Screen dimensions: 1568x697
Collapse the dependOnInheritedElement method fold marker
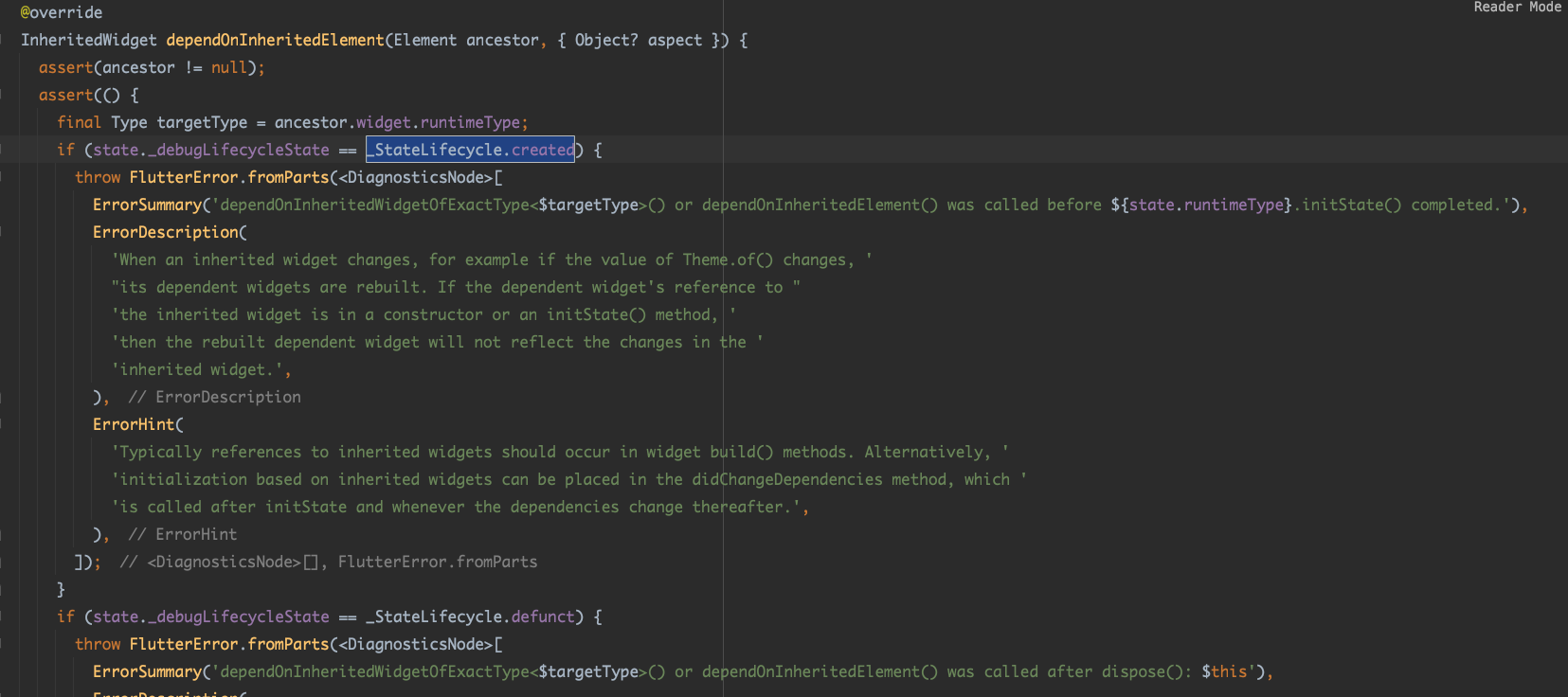click(x=3, y=40)
